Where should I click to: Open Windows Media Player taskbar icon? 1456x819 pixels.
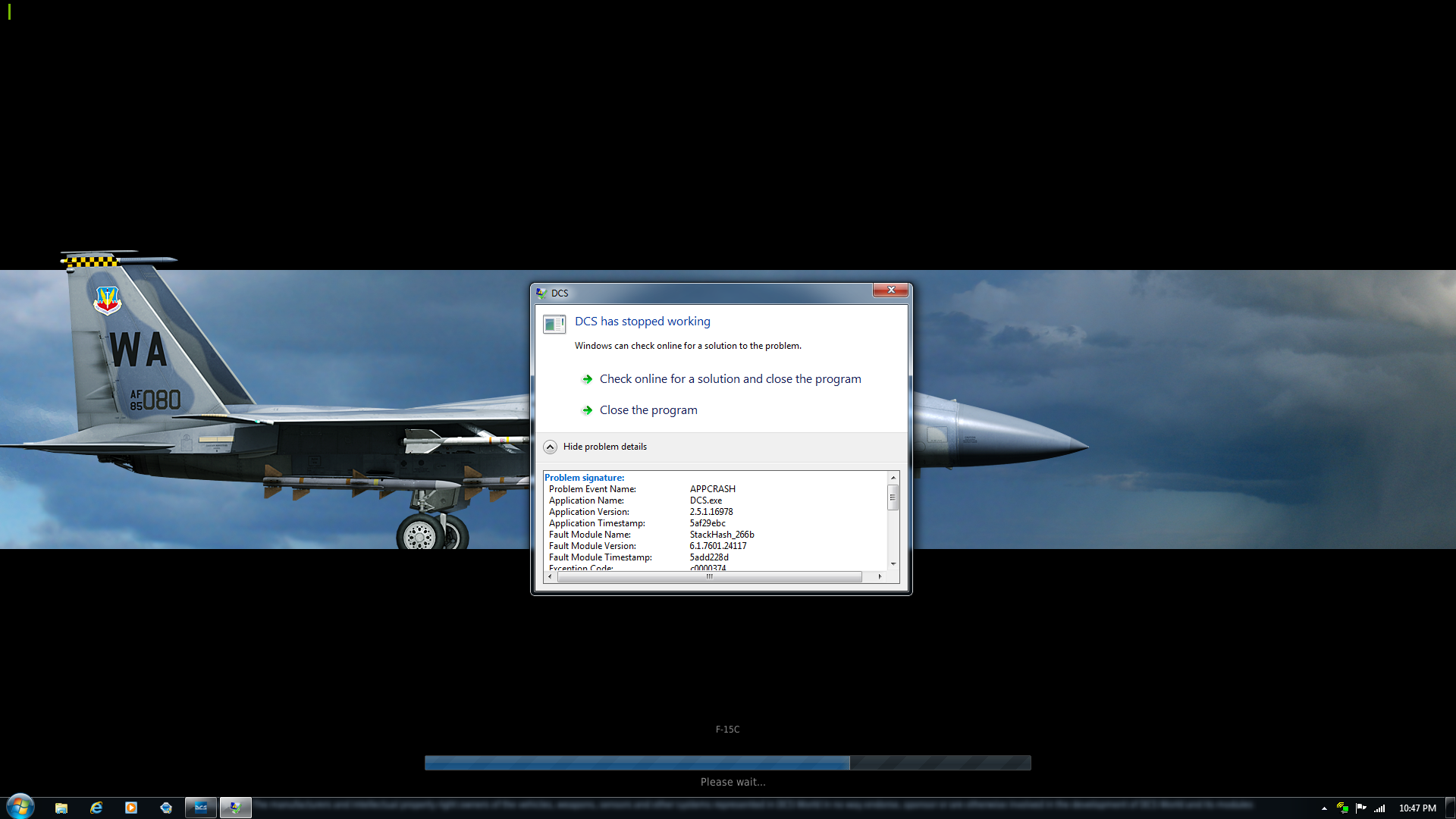pyautogui.click(x=131, y=808)
